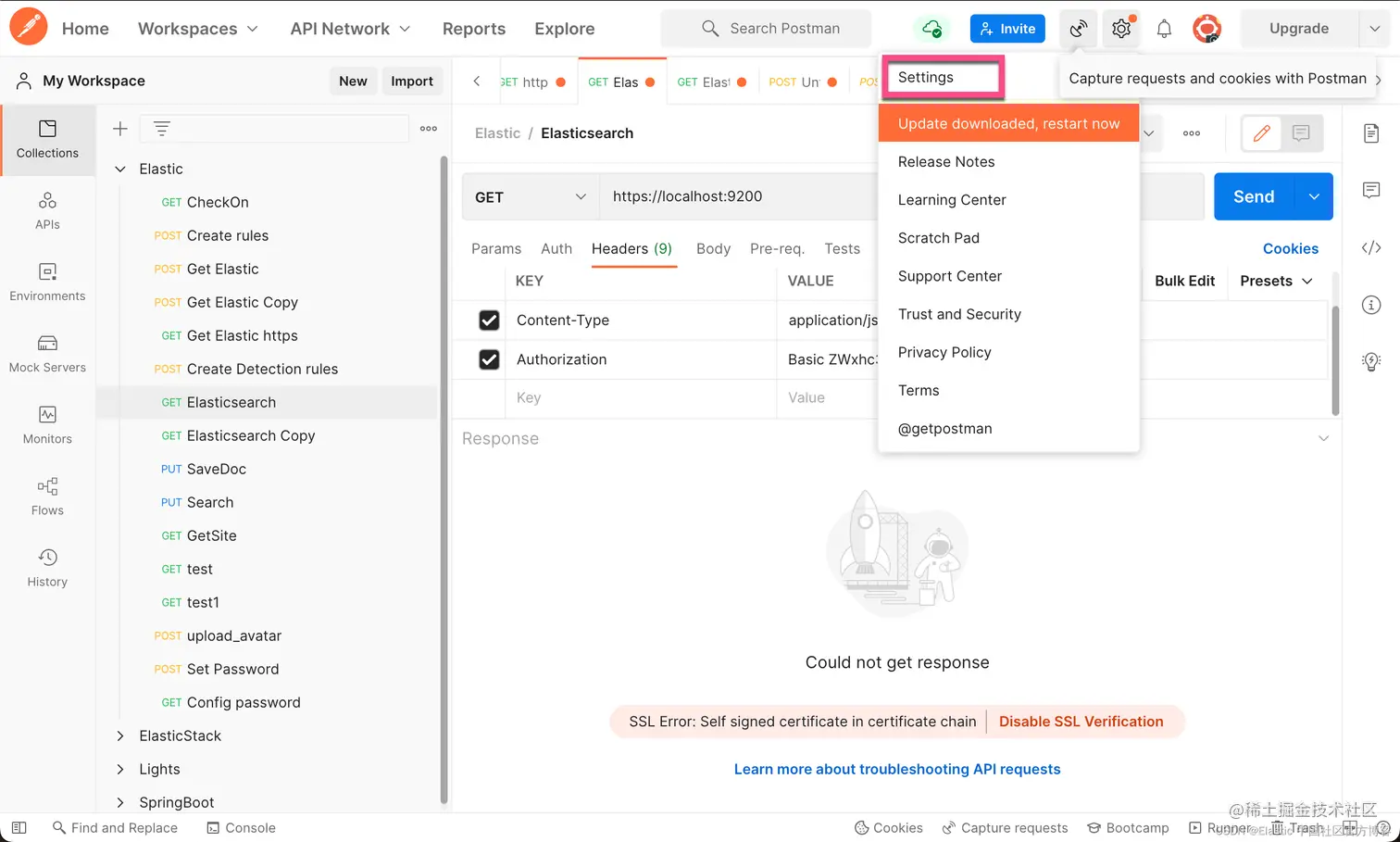Click Bulk Edit for headers

coord(1184,281)
